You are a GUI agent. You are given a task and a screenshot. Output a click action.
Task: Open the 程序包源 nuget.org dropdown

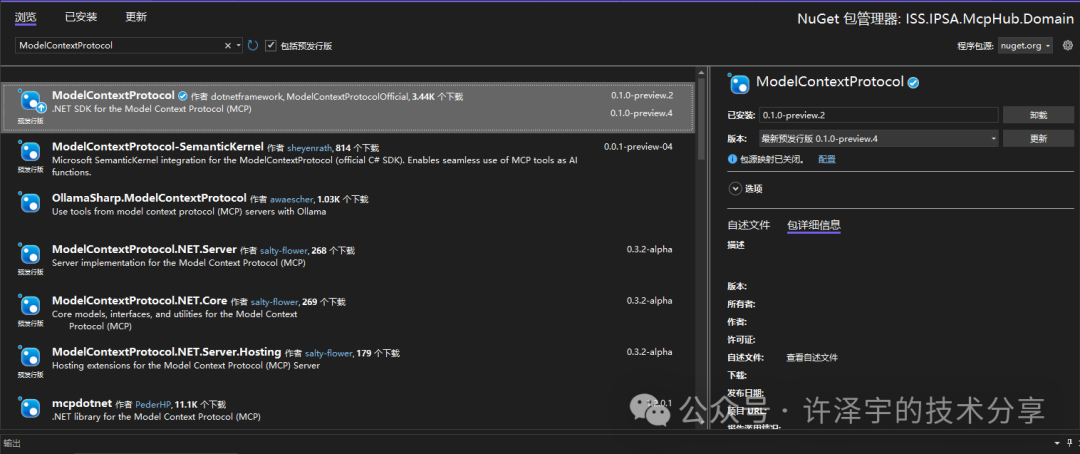1025,45
